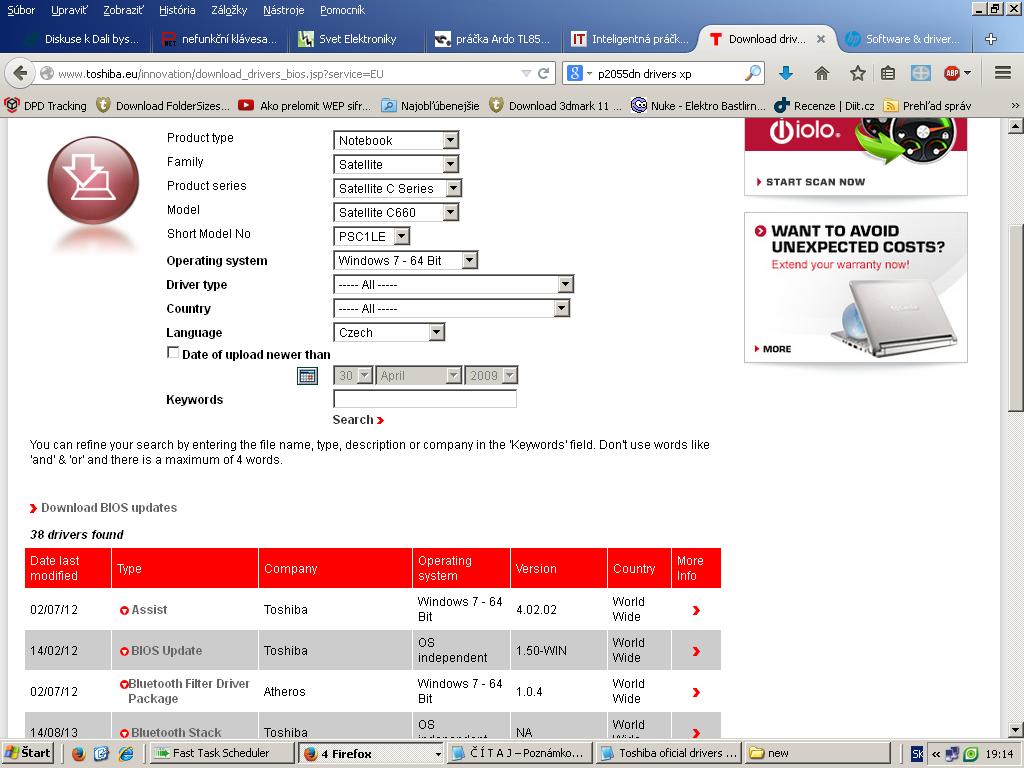The height and width of the screenshot is (768, 1024).
Task: Launch Internet Explorer from quick launch
Action: coord(126,754)
